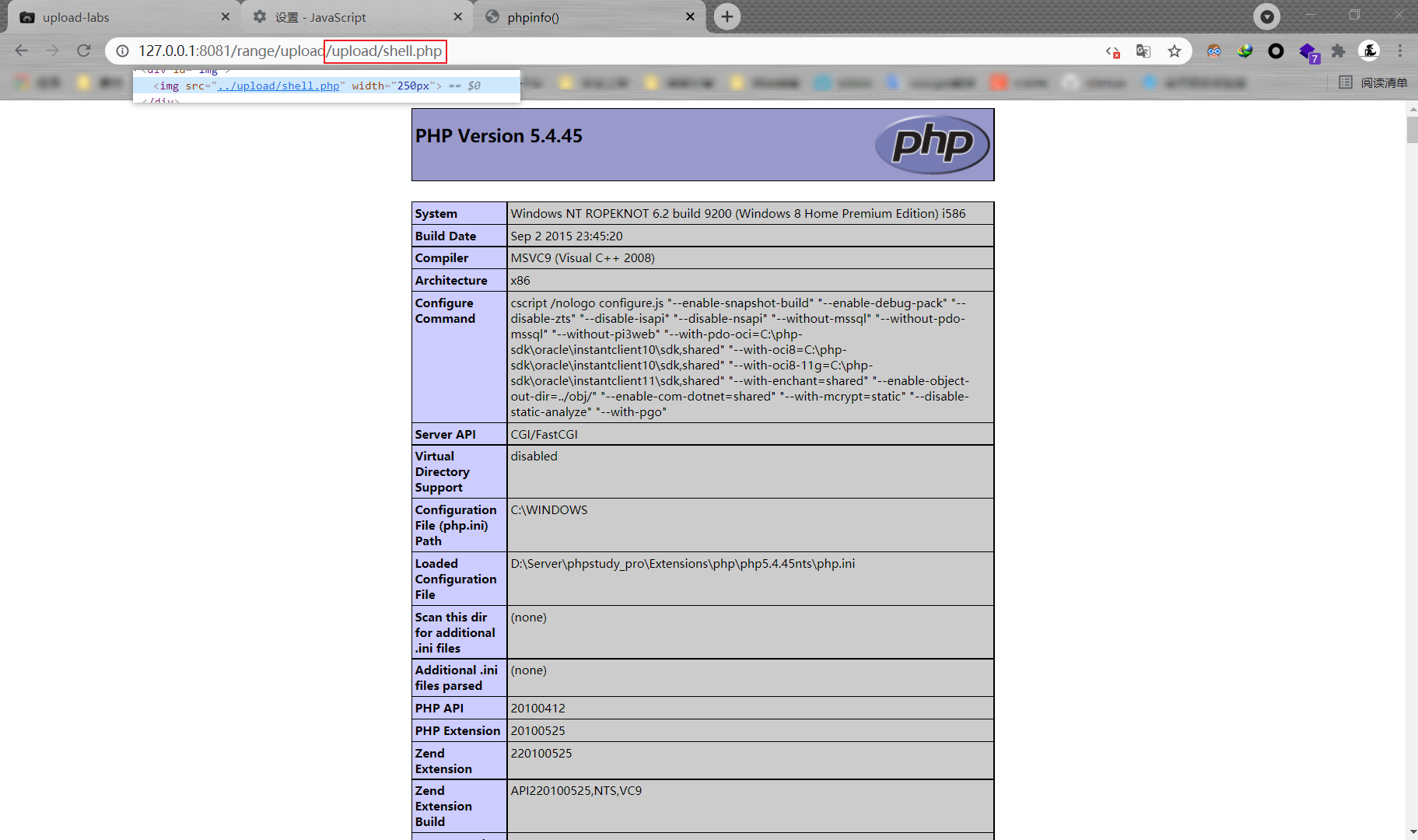Click the Loaded Configuration File label
This screenshot has width=1418, height=840.
coord(456,579)
